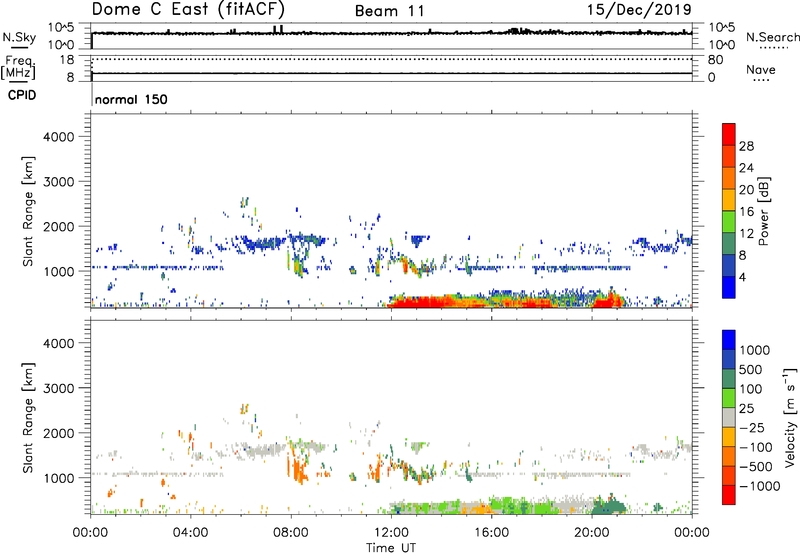Click the 'N.Sky' legend label
This screenshot has width=800, height=554.
click(19, 37)
